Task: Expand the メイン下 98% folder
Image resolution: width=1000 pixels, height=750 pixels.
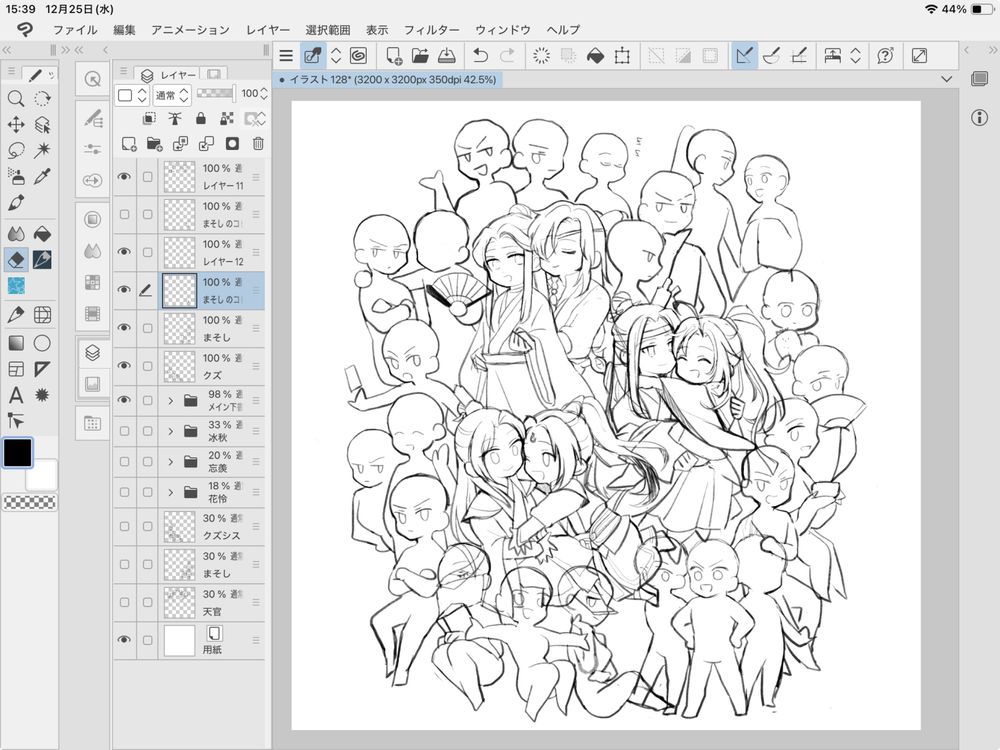Action: (170, 401)
